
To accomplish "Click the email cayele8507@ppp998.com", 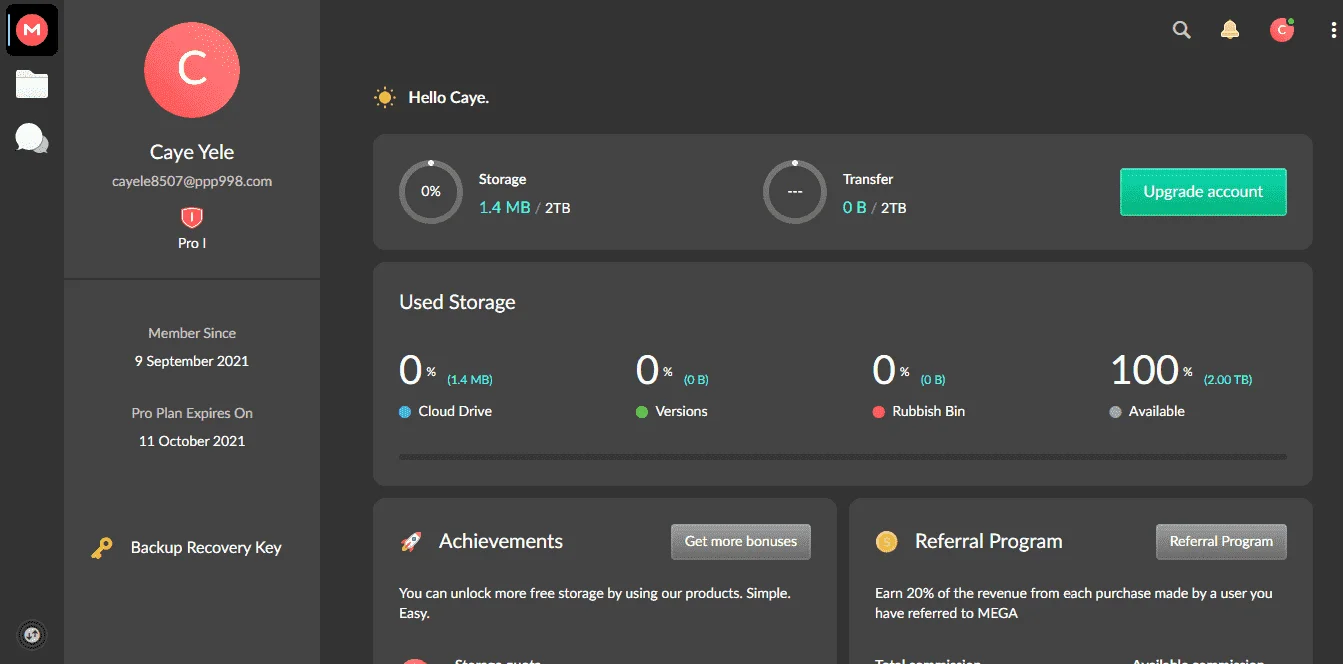I will [x=192, y=182].
